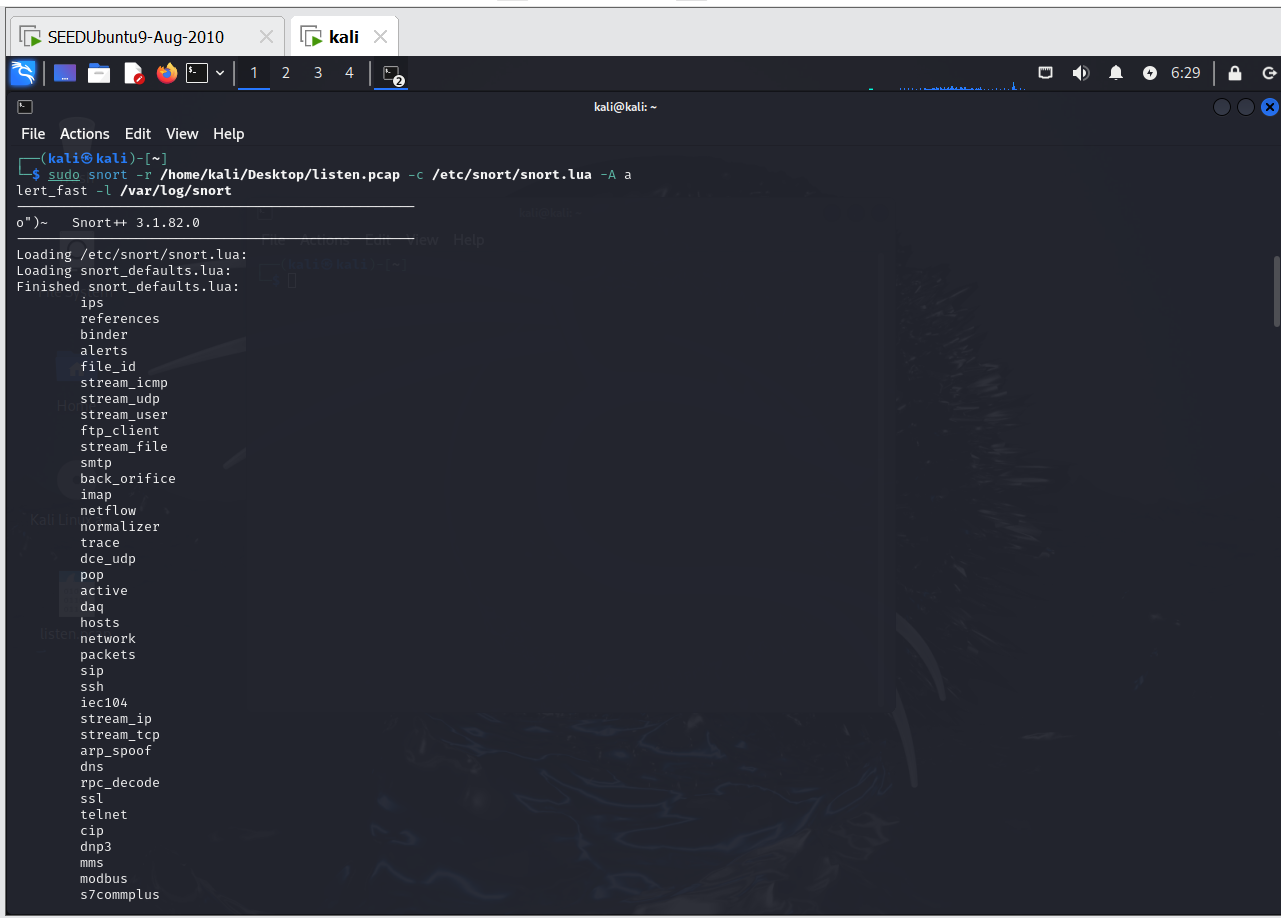Click the show desktop panel icon

(65, 73)
